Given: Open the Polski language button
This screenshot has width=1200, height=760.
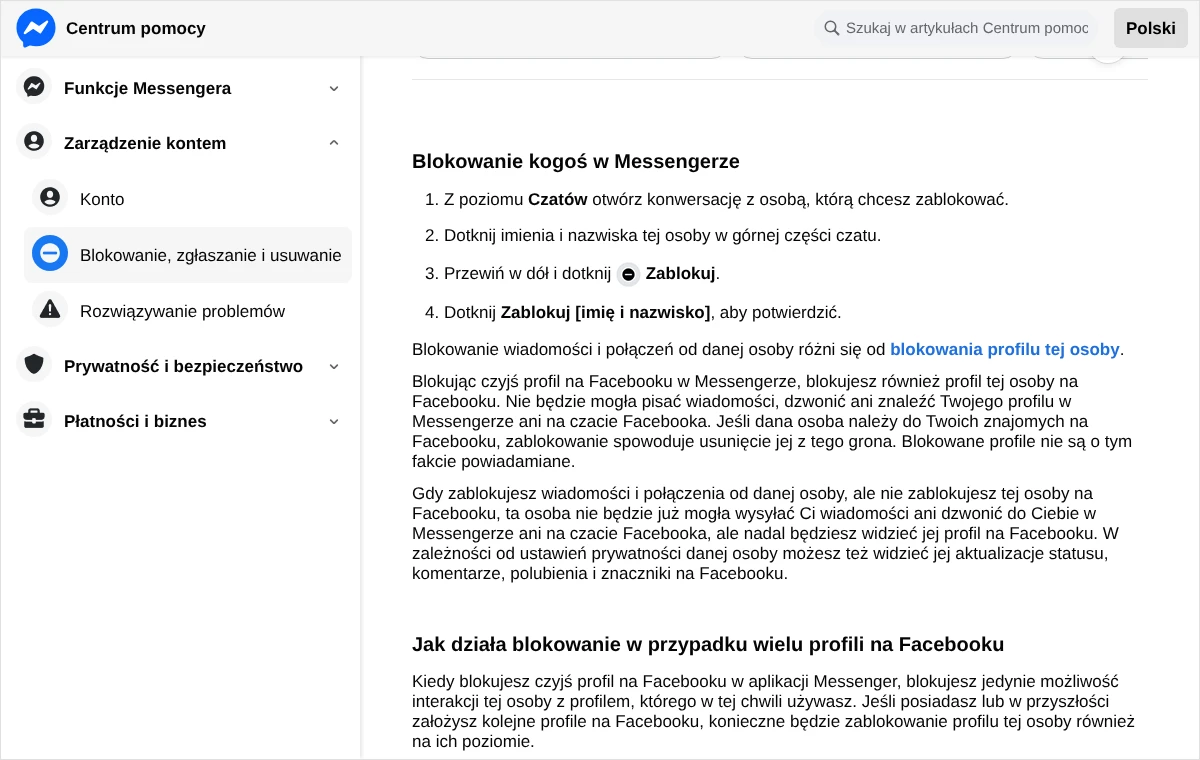Looking at the screenshot, I should (1151, 28).
